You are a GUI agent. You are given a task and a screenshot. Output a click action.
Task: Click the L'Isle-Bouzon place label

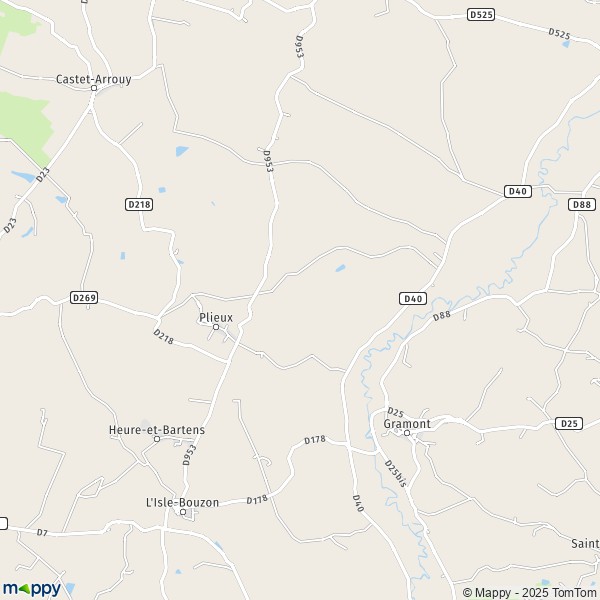(183, 502)
